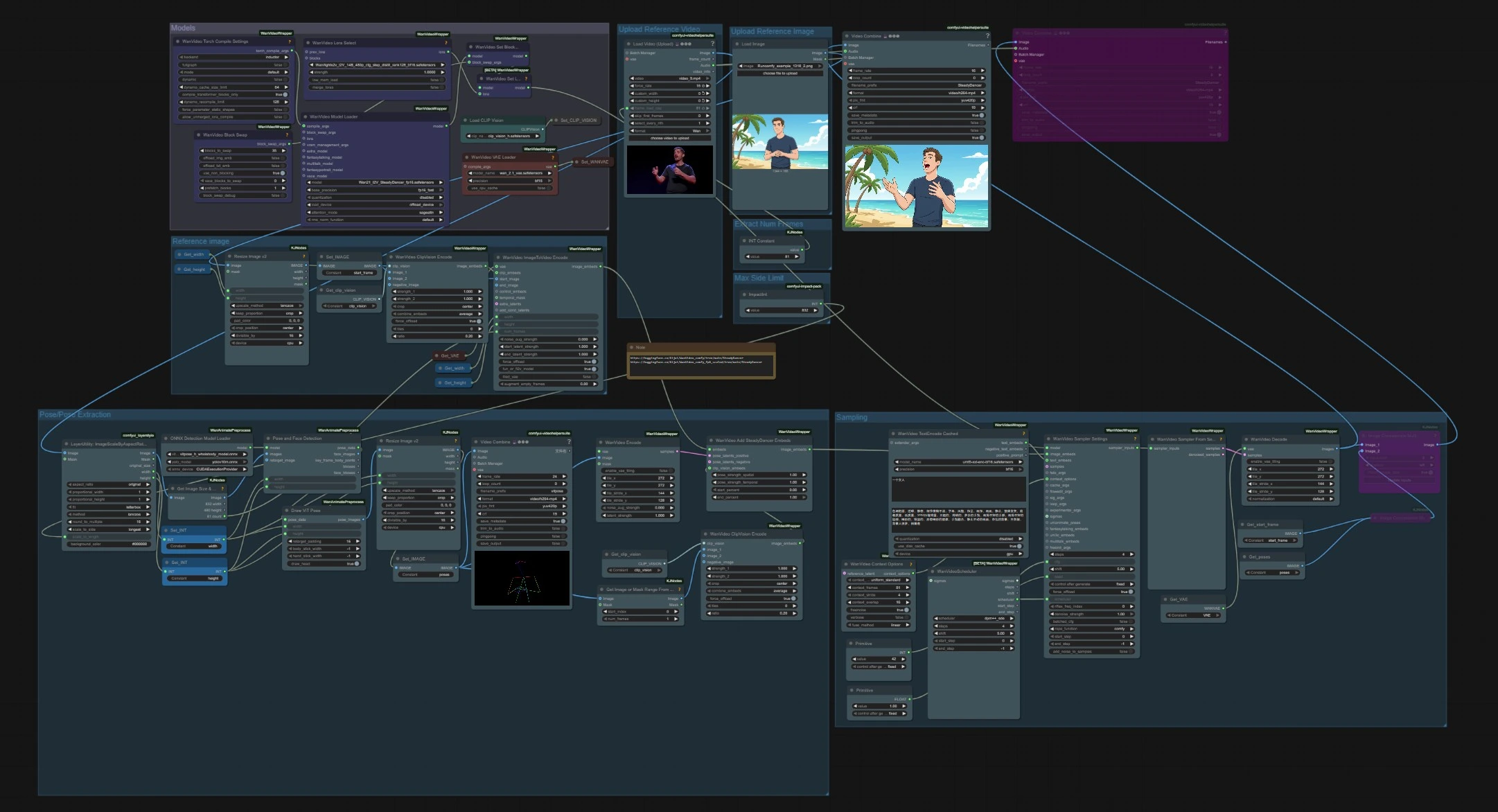
Task: Collapse the ONNX Detection Model Loader node dot
Action: click(x=166, y=439)
